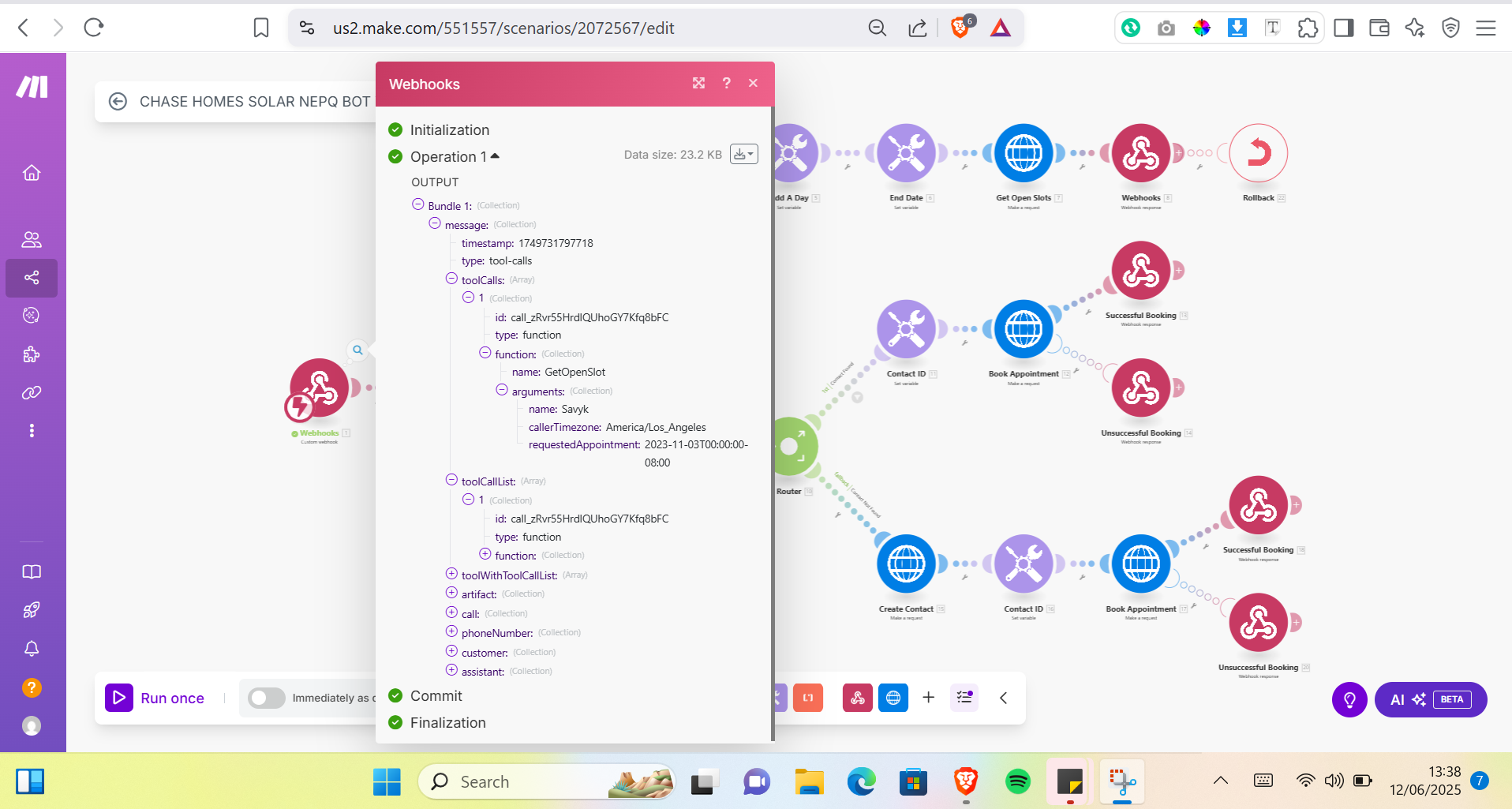Click the plus icon in favorites toolbar
The image size is (1512, 809).
click(929, 698)
